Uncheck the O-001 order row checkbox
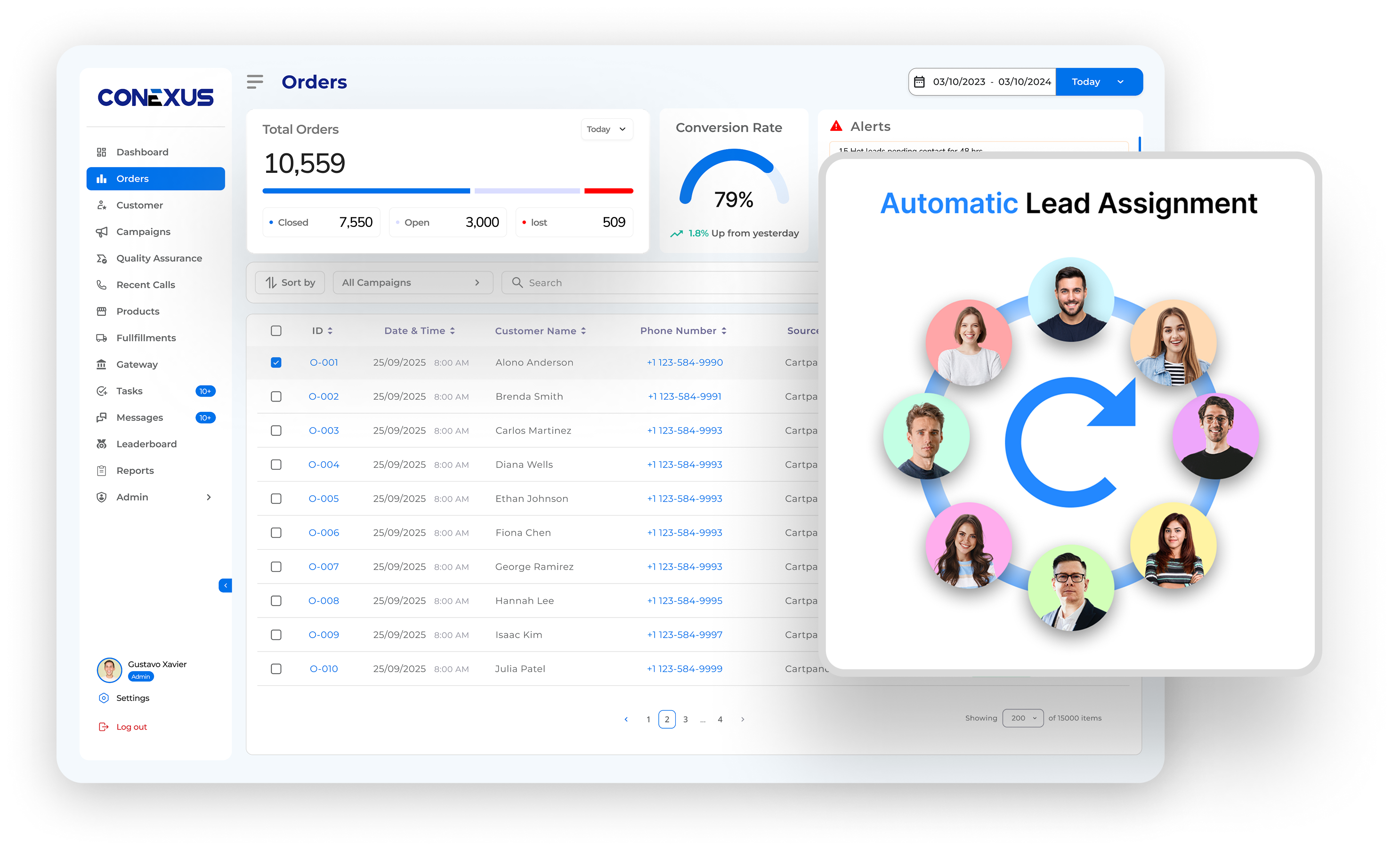The image size is (1400, 851). (x=276, y=362)
